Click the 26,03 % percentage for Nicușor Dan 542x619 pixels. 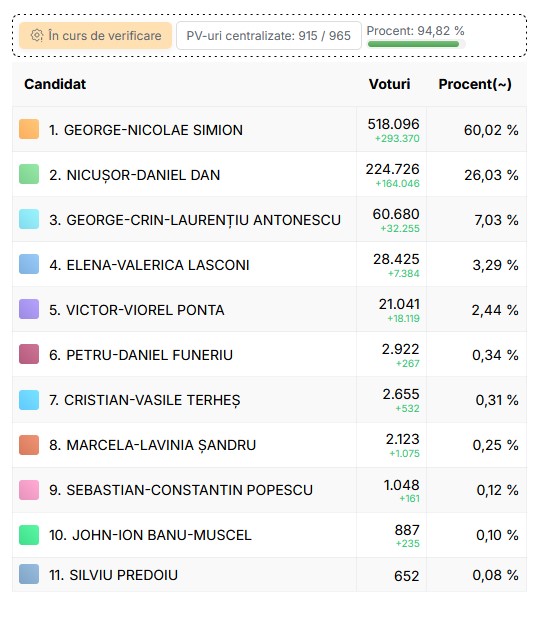click(491, 175)
